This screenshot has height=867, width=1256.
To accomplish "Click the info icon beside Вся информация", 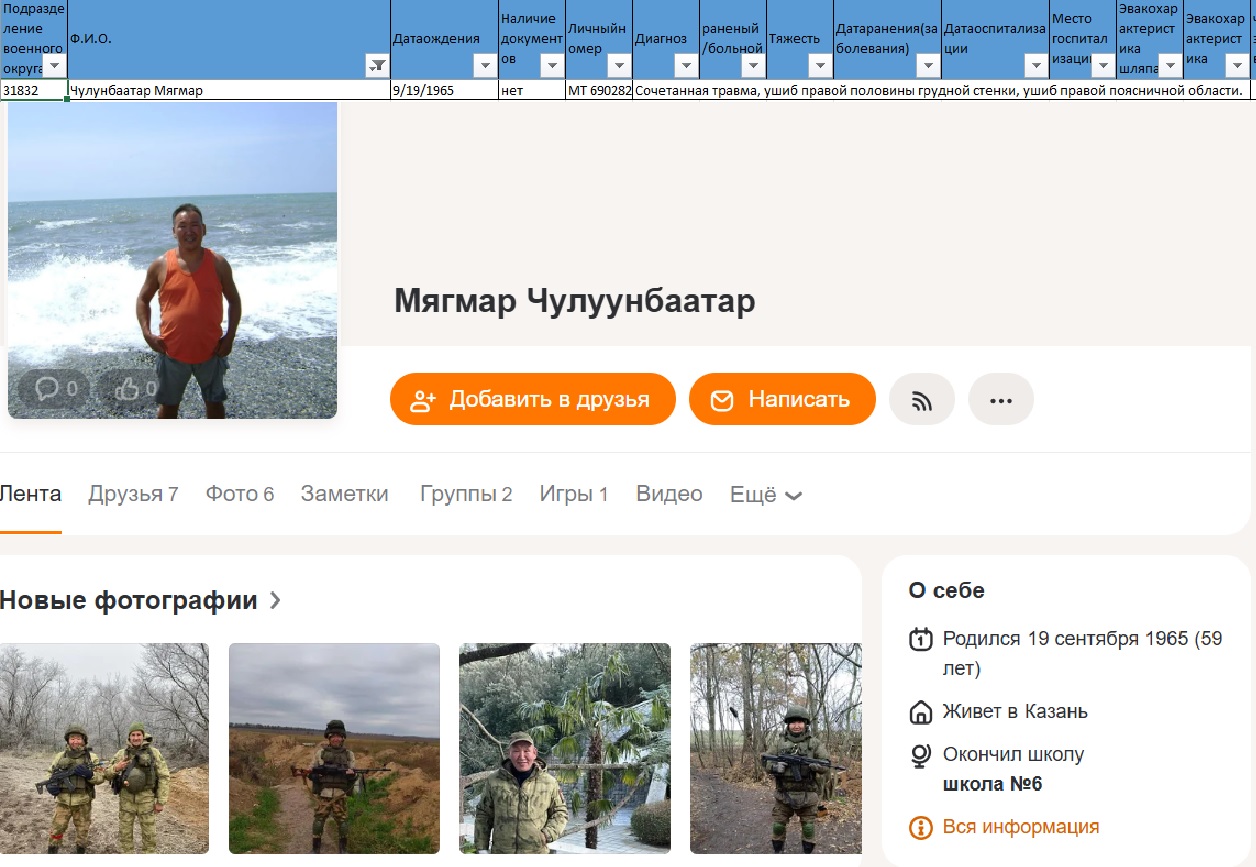I will [x=920, y=828].
